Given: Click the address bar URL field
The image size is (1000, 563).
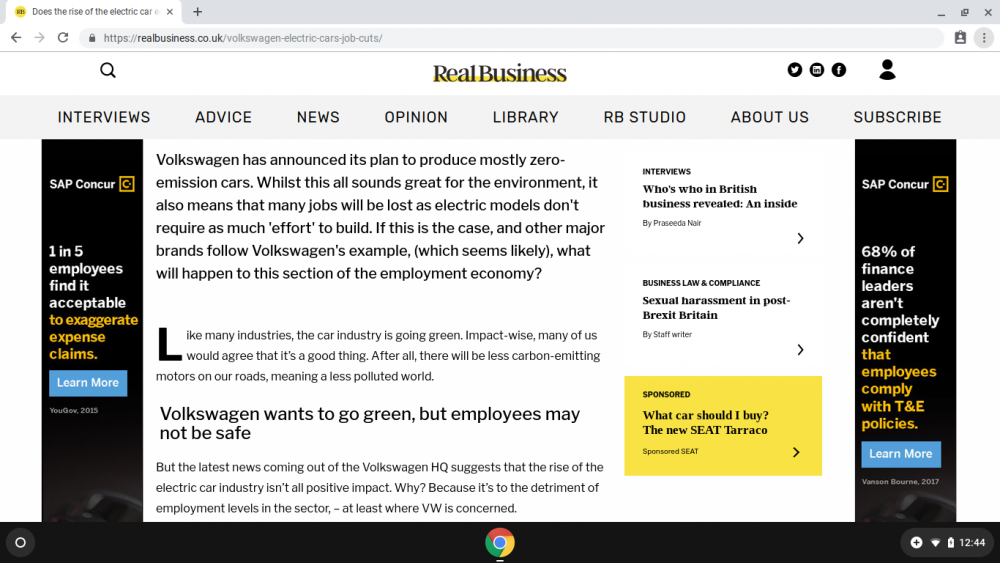Looking at the screenshot, I should [511, 38].
